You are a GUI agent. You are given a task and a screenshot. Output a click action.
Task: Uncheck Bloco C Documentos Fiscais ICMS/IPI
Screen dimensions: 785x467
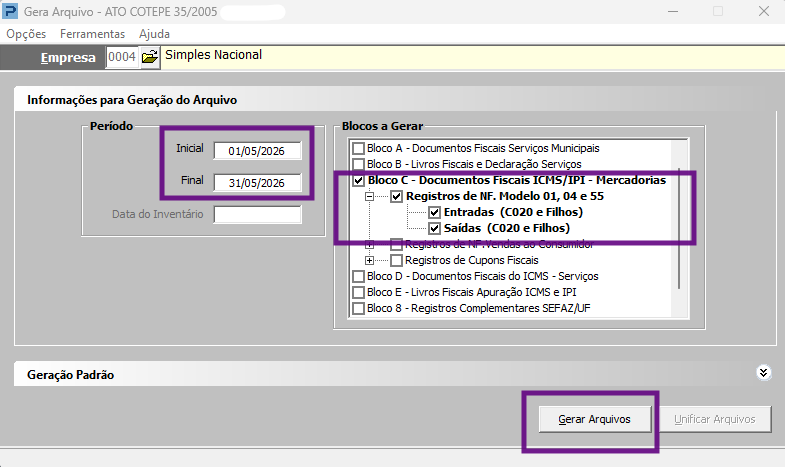[358, 181]
